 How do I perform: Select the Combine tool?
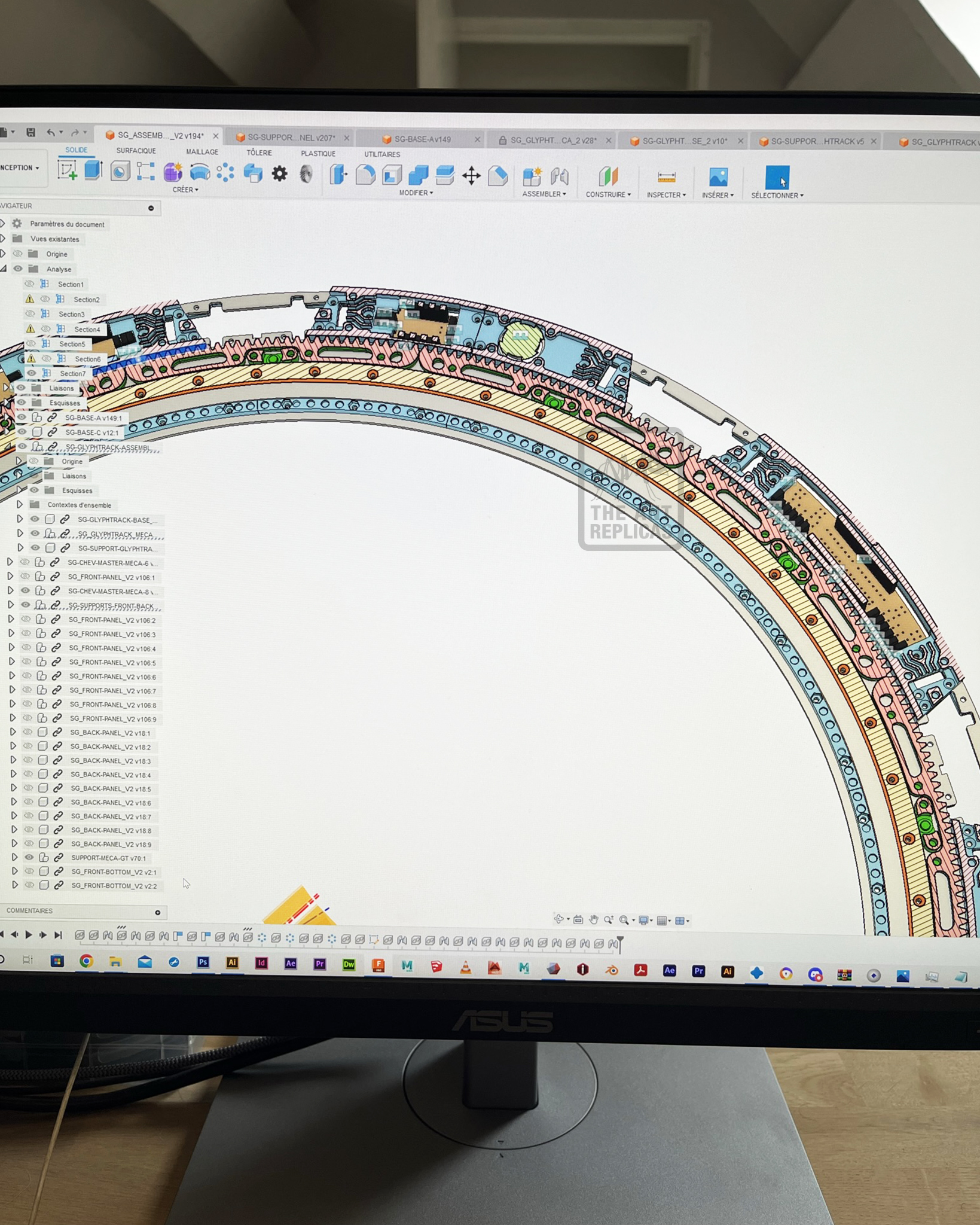pos(418,175)
